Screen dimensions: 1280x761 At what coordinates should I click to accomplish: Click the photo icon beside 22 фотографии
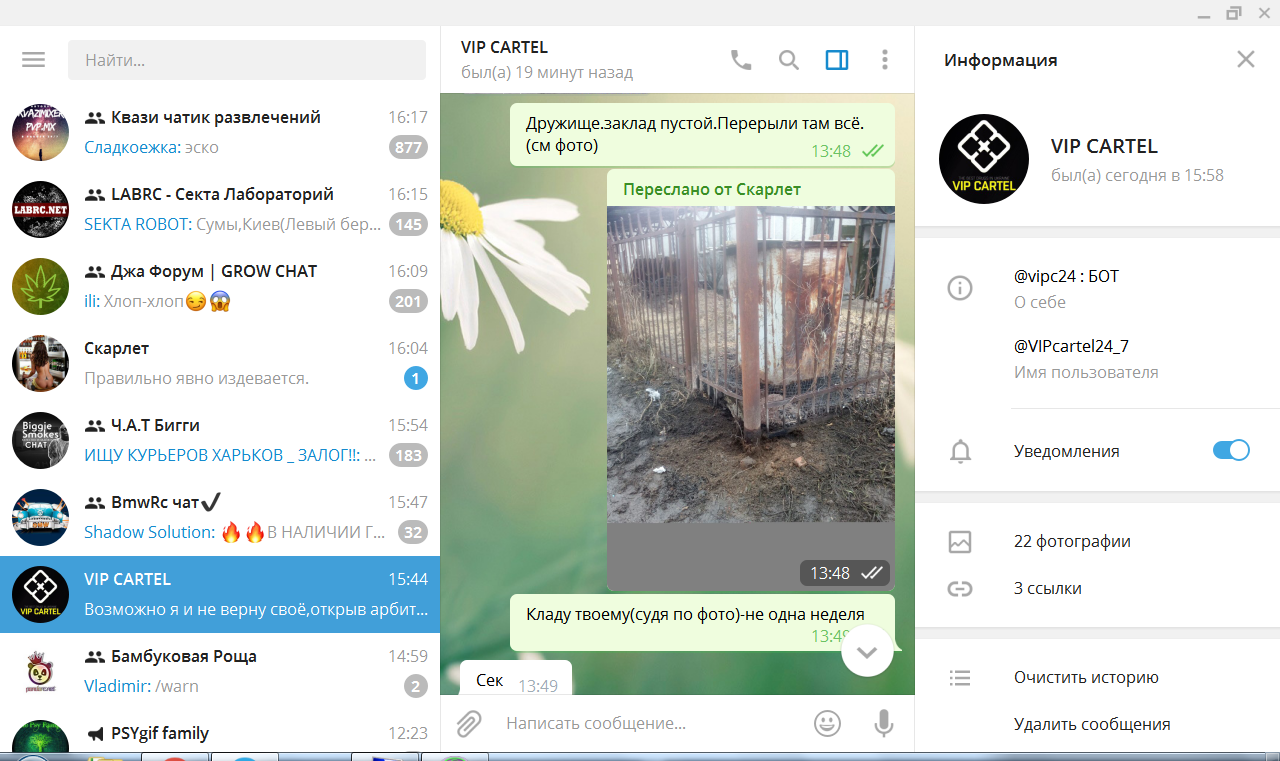point(960,542)
